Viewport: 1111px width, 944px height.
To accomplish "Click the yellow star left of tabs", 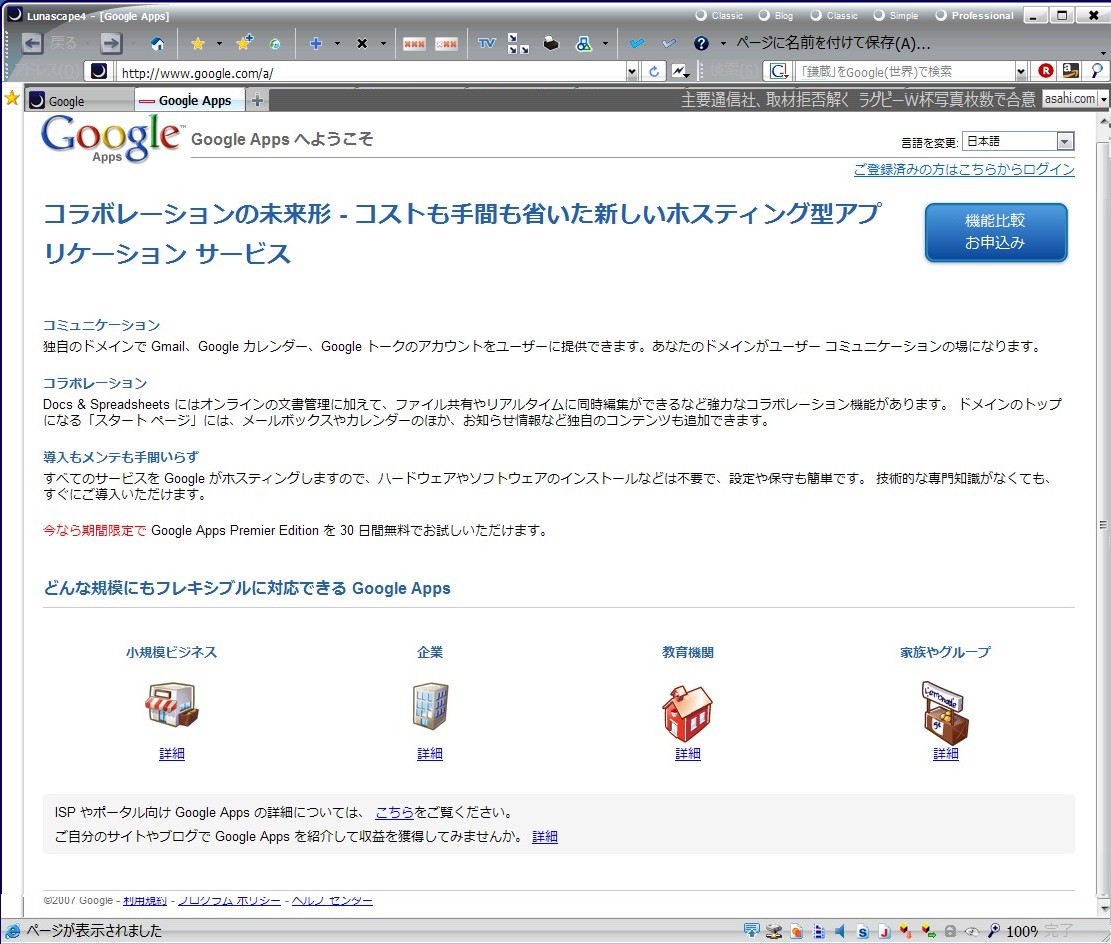I will 11,98.
